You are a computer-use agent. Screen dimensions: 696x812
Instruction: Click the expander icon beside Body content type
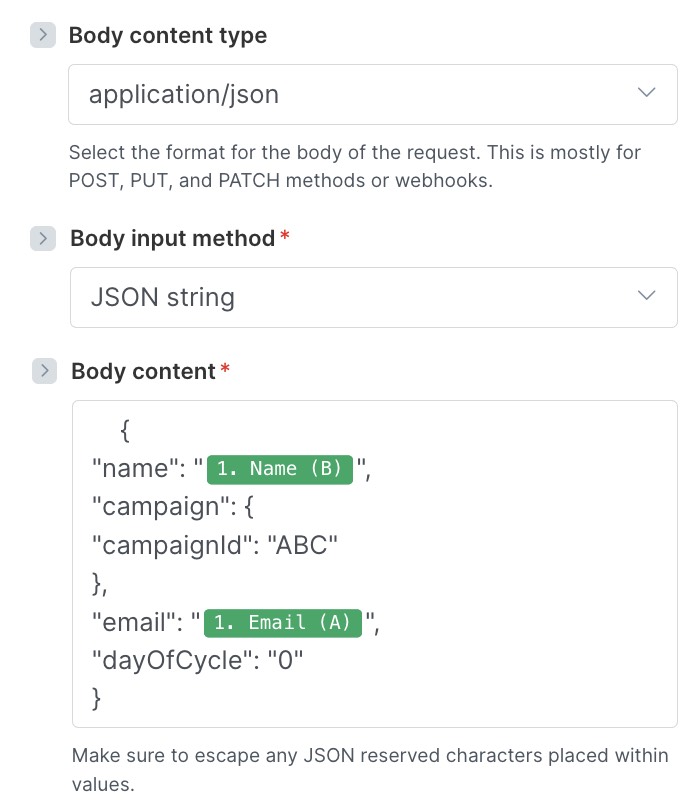pos(44,35)
